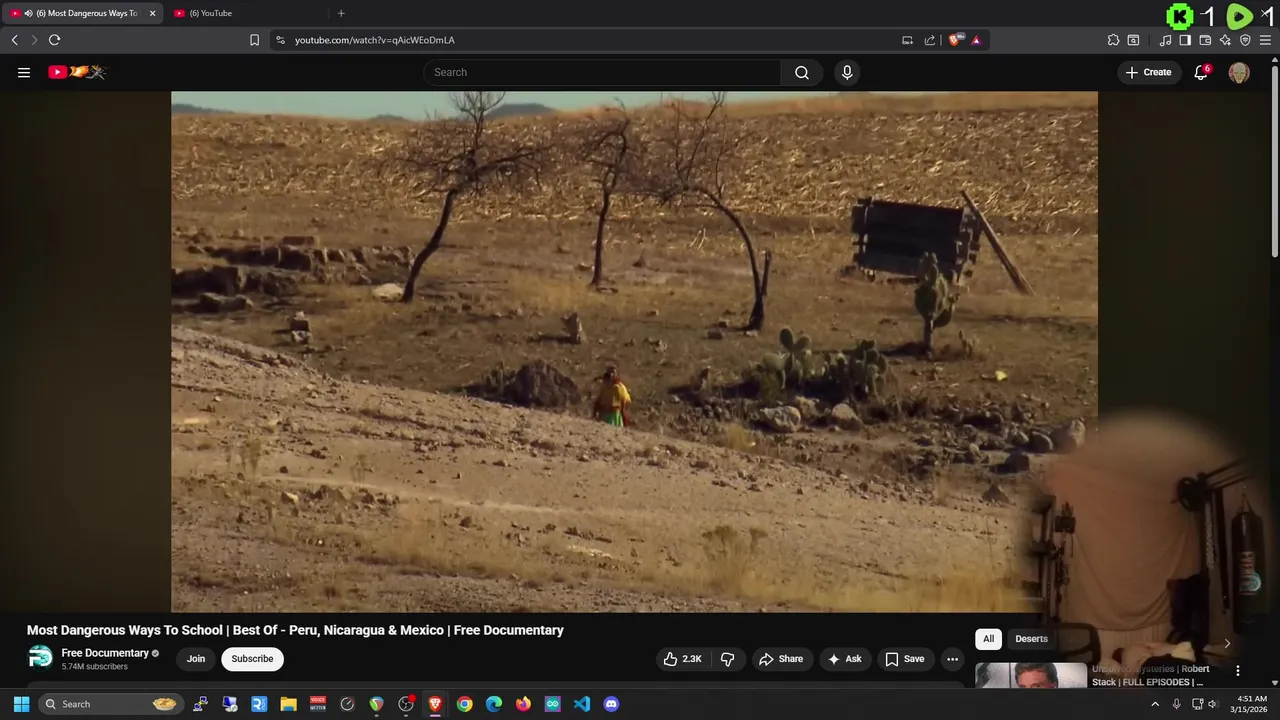This screenshot has width=1280, height=720.
Task: Go to YouTube home via logo
Action: point(77,72)
